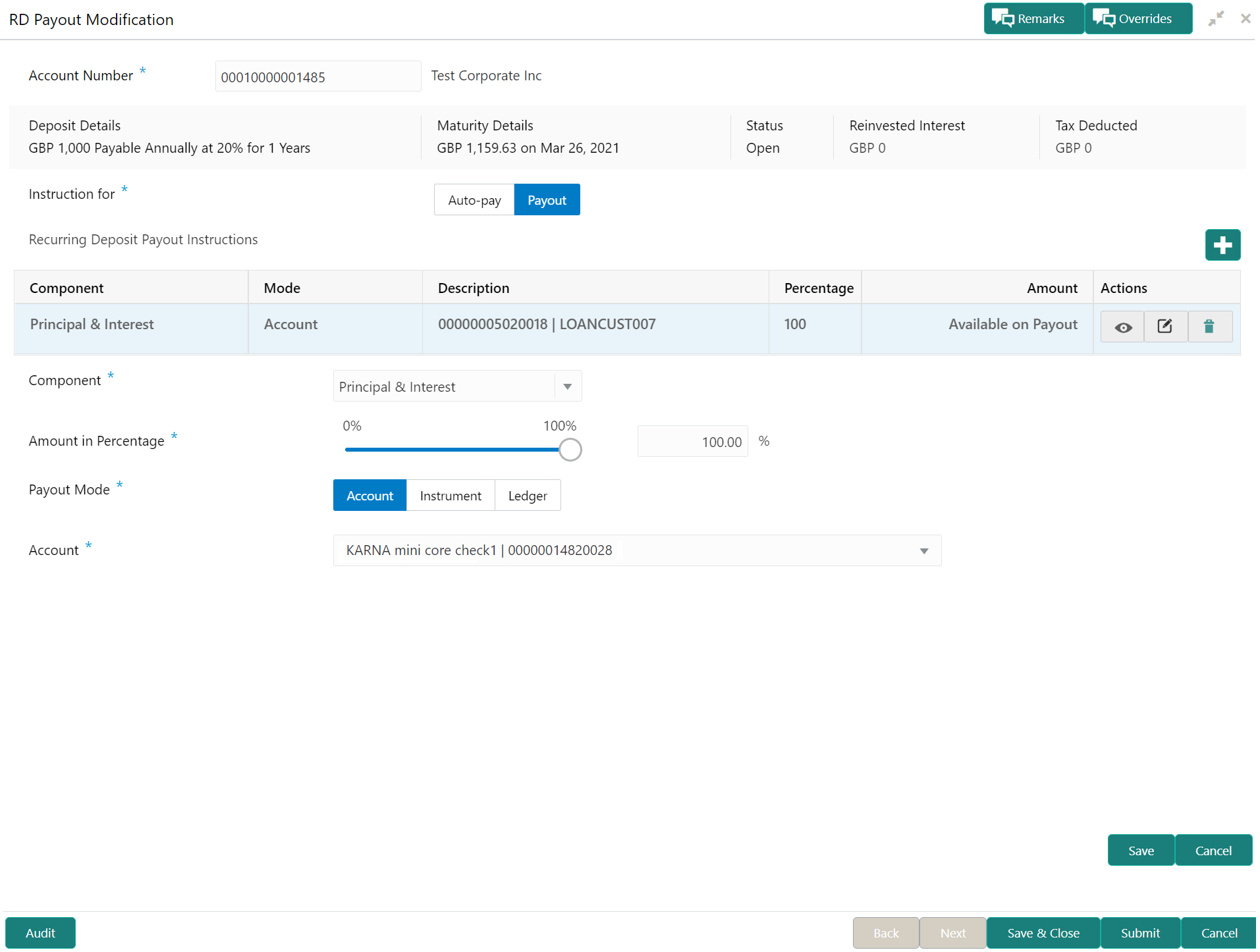This screenshot has height=952, width=1260.
Task: Set payout mode to Ledger
Action: coord(528,495)
